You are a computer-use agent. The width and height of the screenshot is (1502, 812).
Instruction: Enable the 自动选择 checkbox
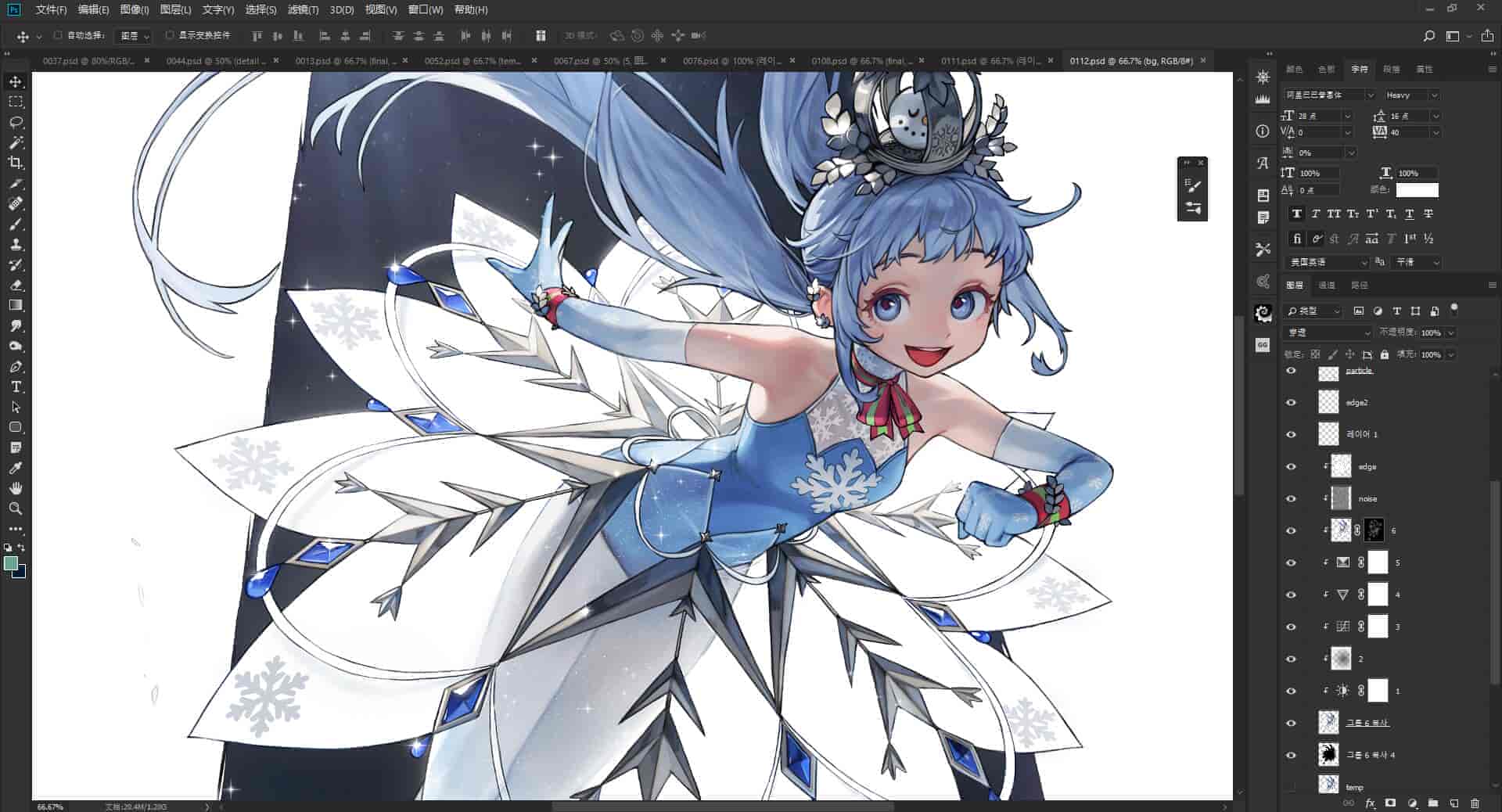(58, 35)
